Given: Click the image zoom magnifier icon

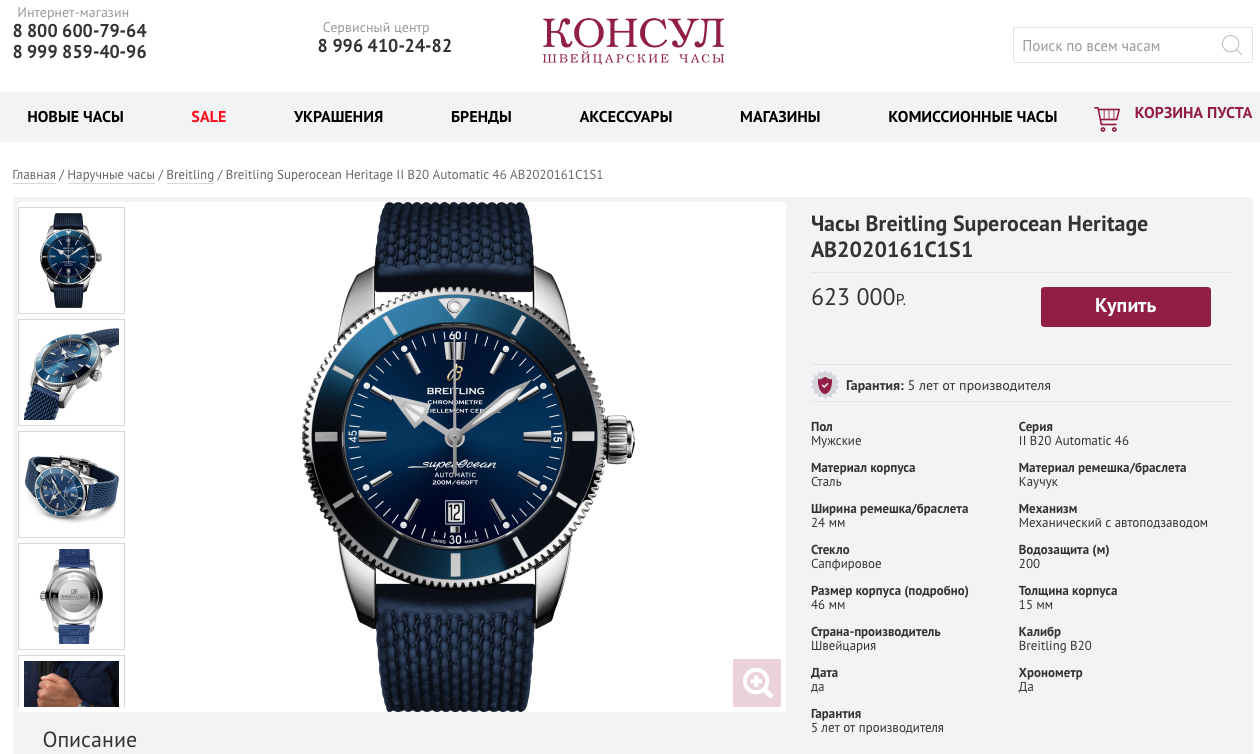Looking at the screenshot, I should (x=757, y=684).
